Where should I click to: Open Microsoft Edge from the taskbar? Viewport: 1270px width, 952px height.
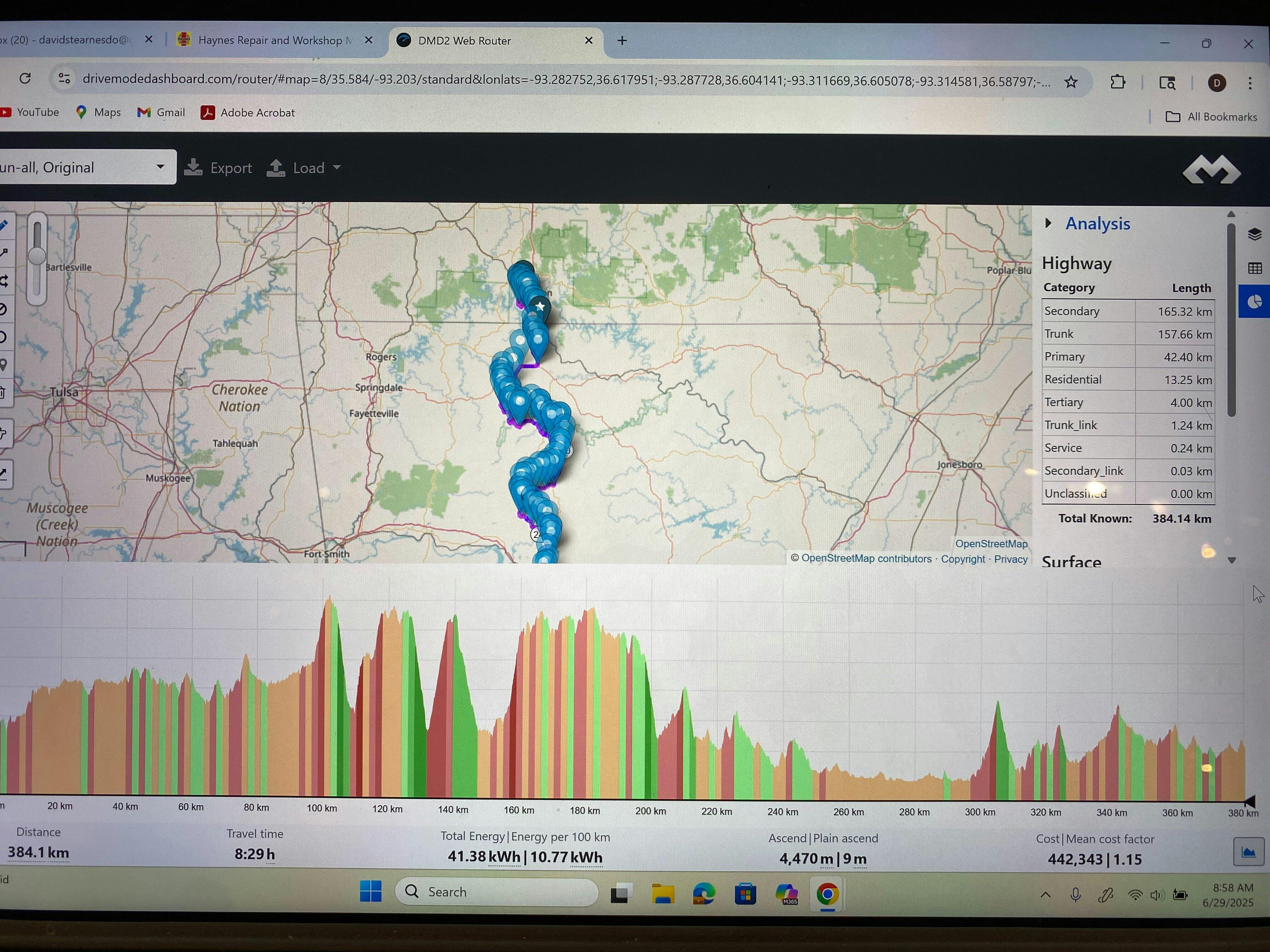click(704, 894)
